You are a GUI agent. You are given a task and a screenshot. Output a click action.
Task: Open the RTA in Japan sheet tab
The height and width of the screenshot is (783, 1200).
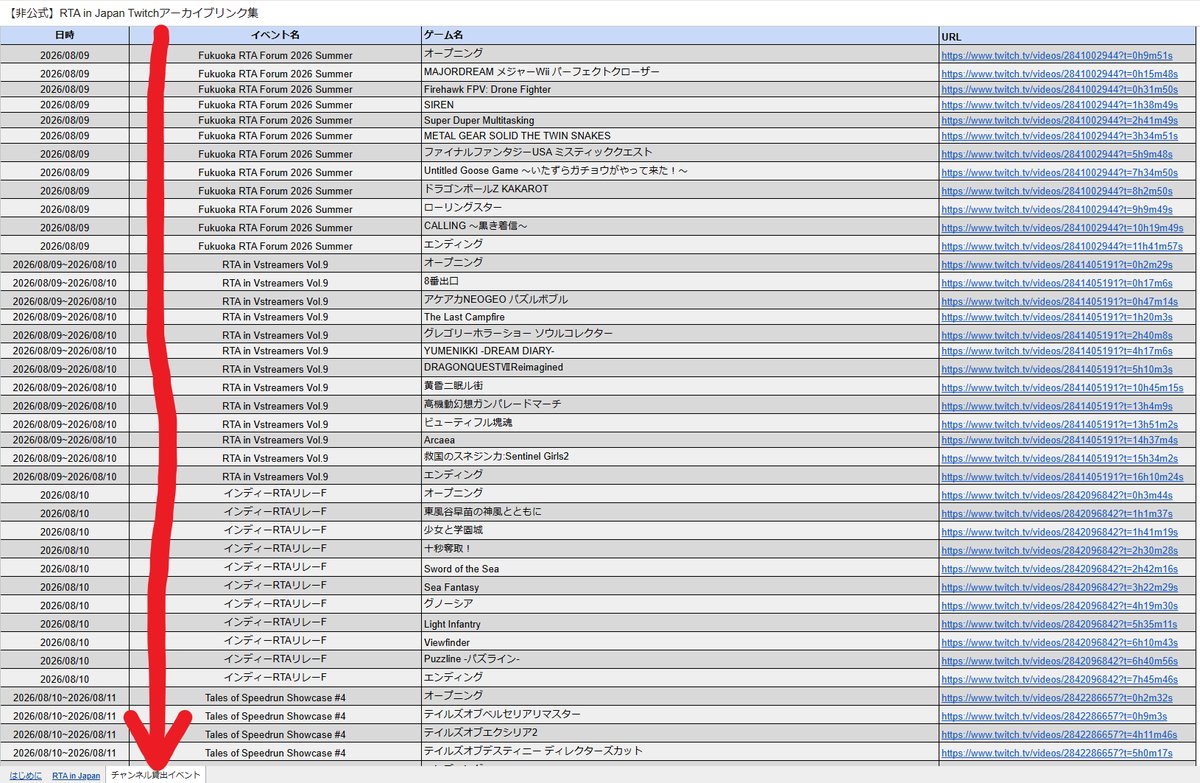point(76,775)
